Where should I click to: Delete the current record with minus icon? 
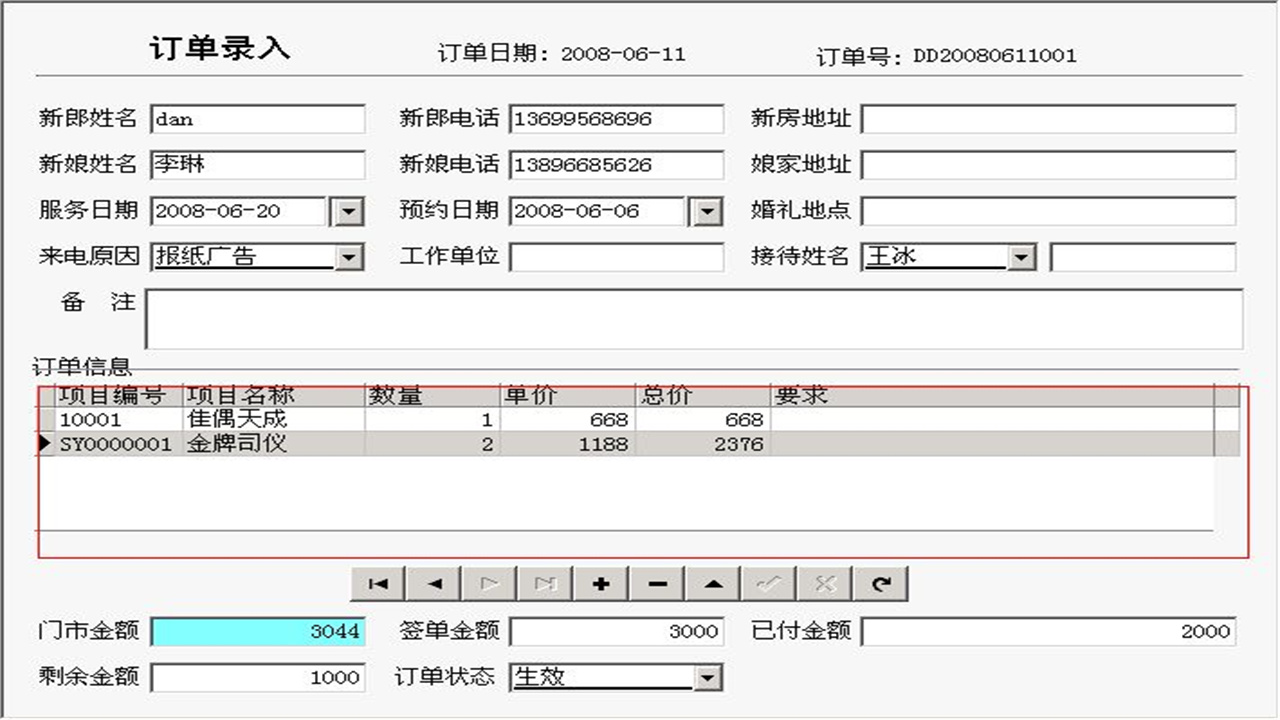tap(655, 584)
